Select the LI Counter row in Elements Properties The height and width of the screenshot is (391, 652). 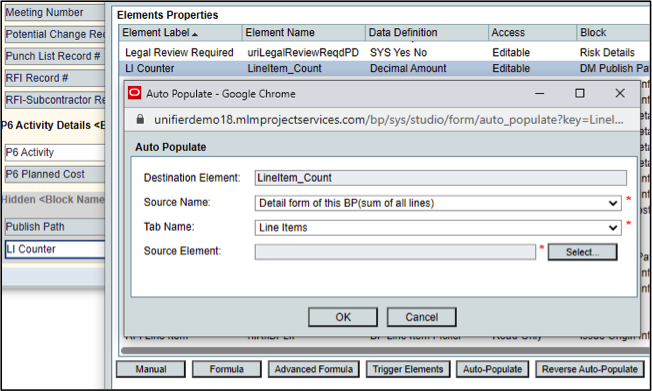pyautogui.click(x=385, y=68)
